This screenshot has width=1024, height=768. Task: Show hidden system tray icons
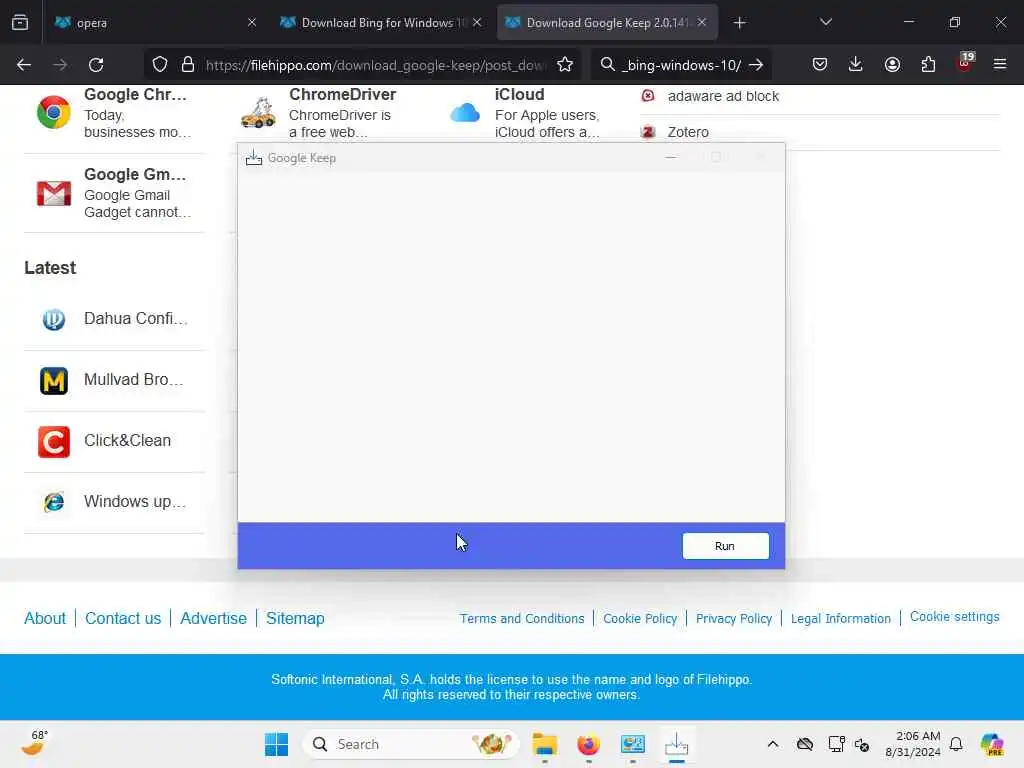[x=773, y=744]
